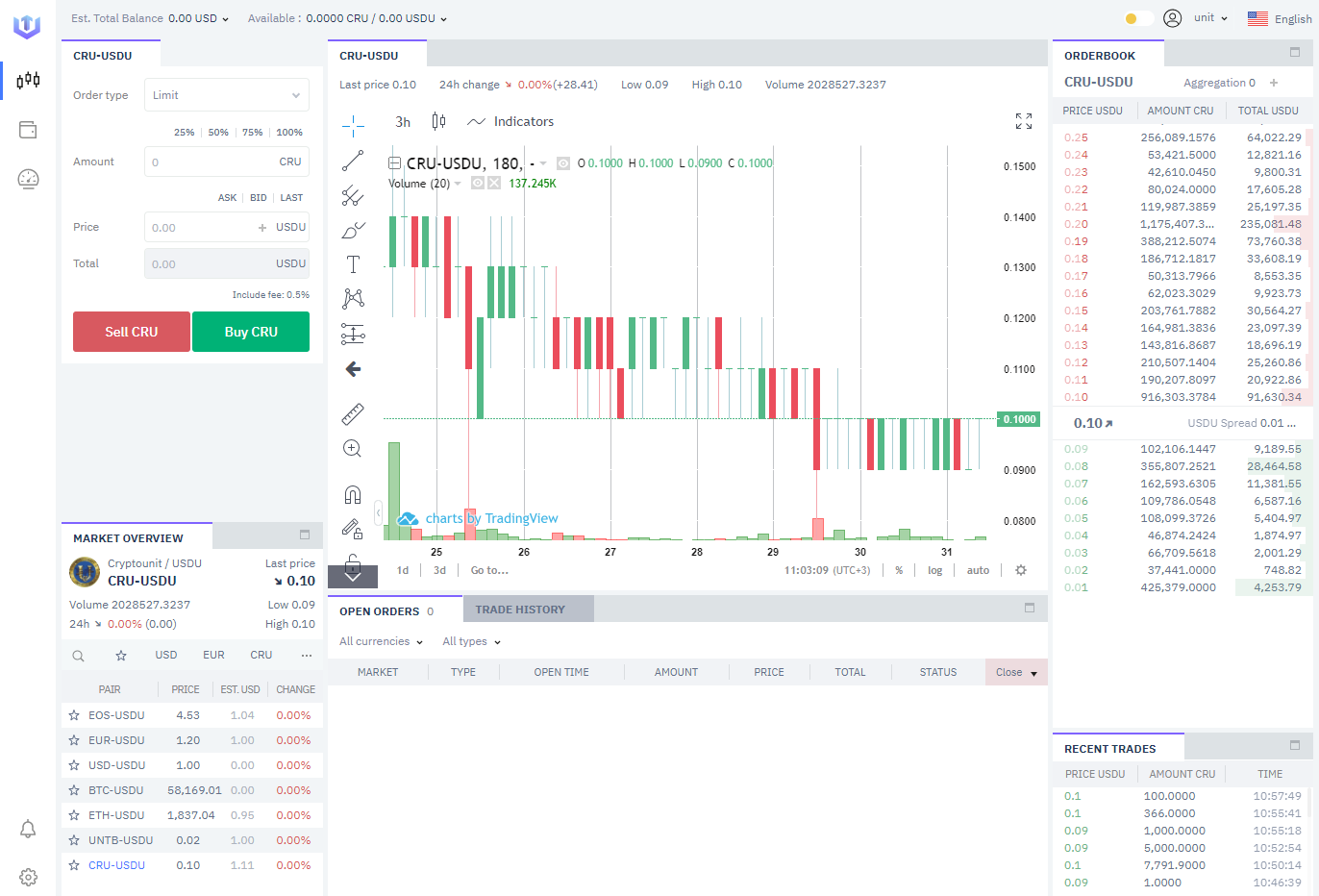The height and width of the screenshot is (896, 1319).
Task: Click the Amount input field
Action: [x=226, y=162]
